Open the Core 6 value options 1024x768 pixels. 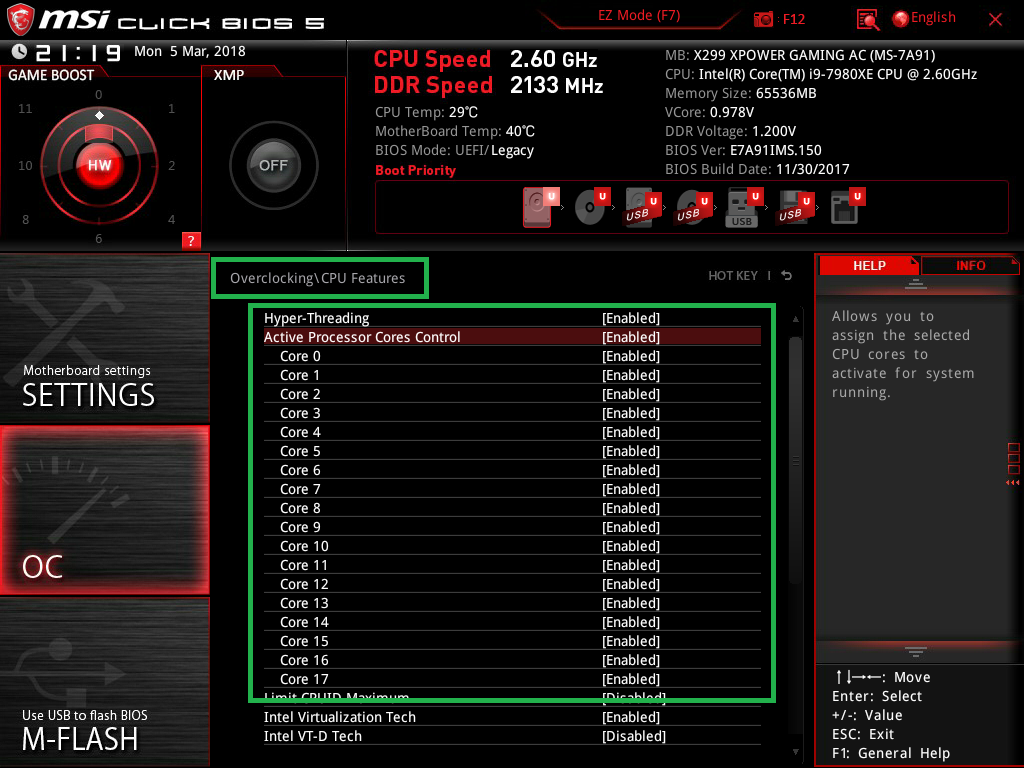pos(631,470)
